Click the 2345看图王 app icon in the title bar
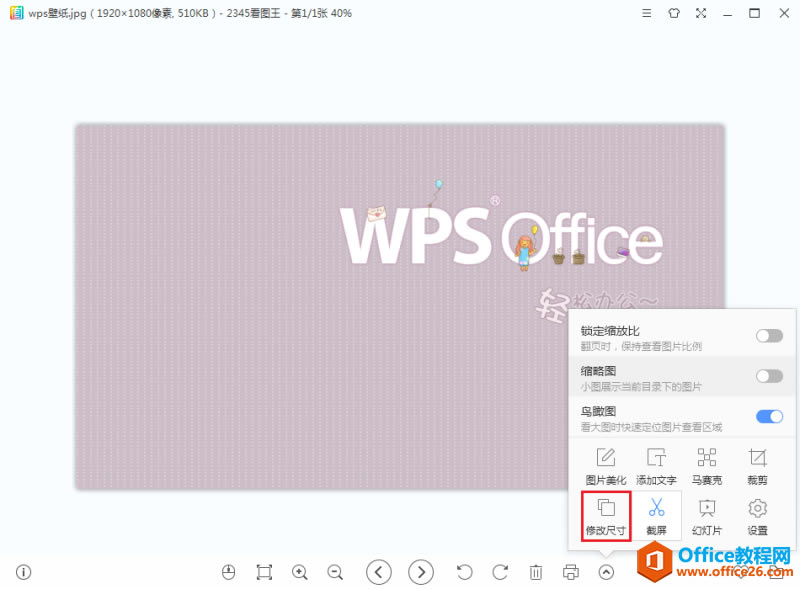This screenshot has width=800, height=589. [16, 13]
